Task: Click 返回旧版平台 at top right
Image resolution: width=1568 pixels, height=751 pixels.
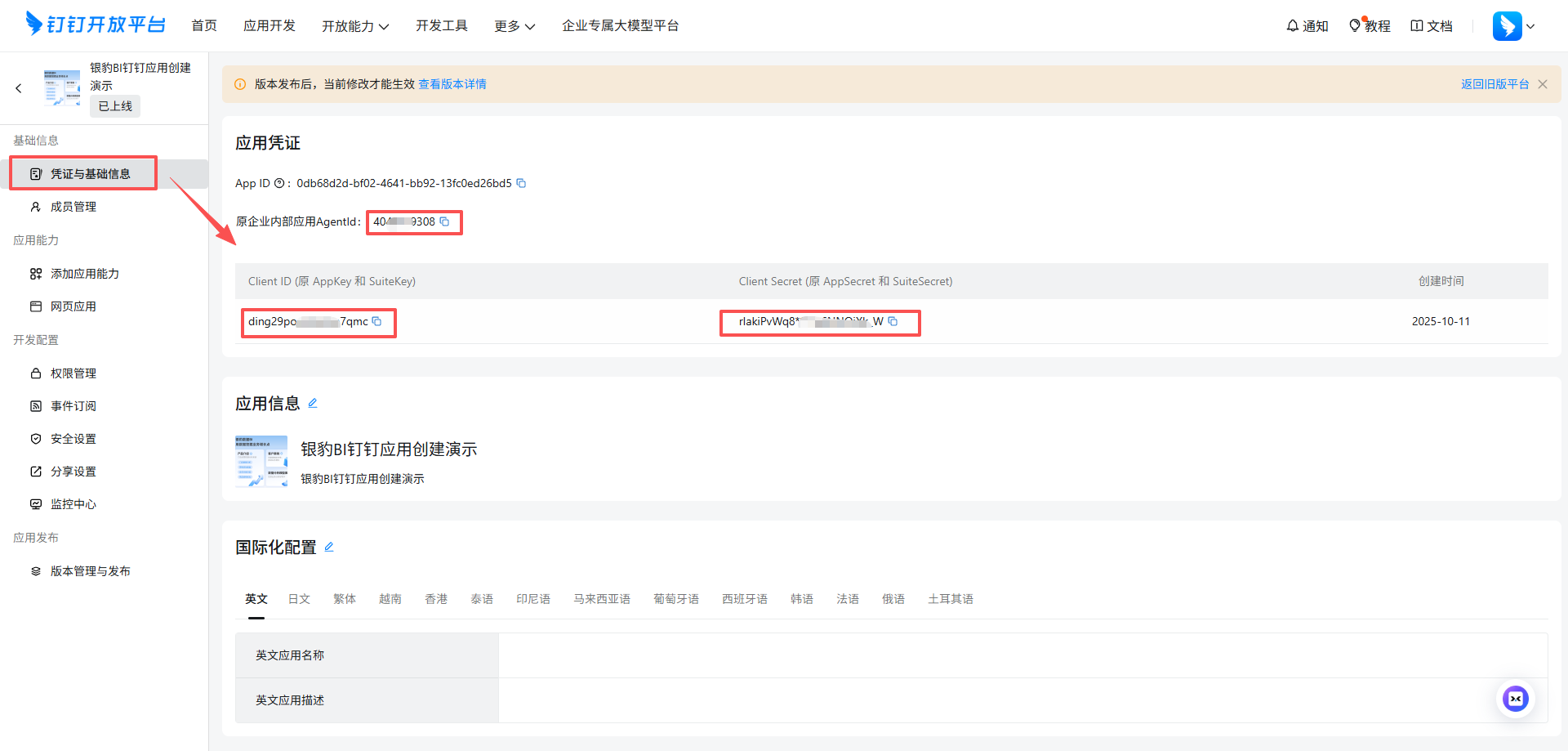Action: point(1494,83)
